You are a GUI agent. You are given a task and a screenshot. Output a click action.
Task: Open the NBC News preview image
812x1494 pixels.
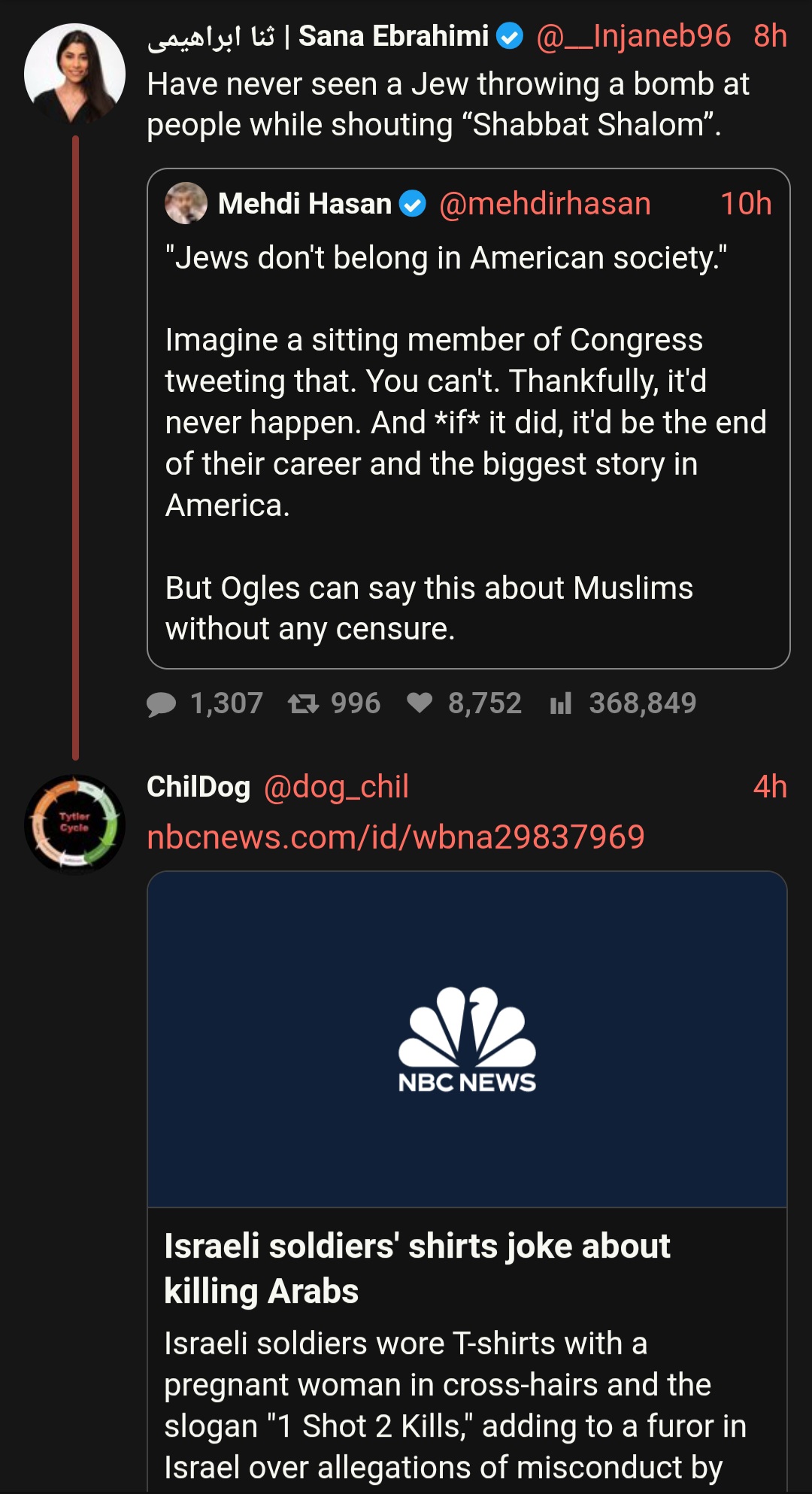(467, 1040)
